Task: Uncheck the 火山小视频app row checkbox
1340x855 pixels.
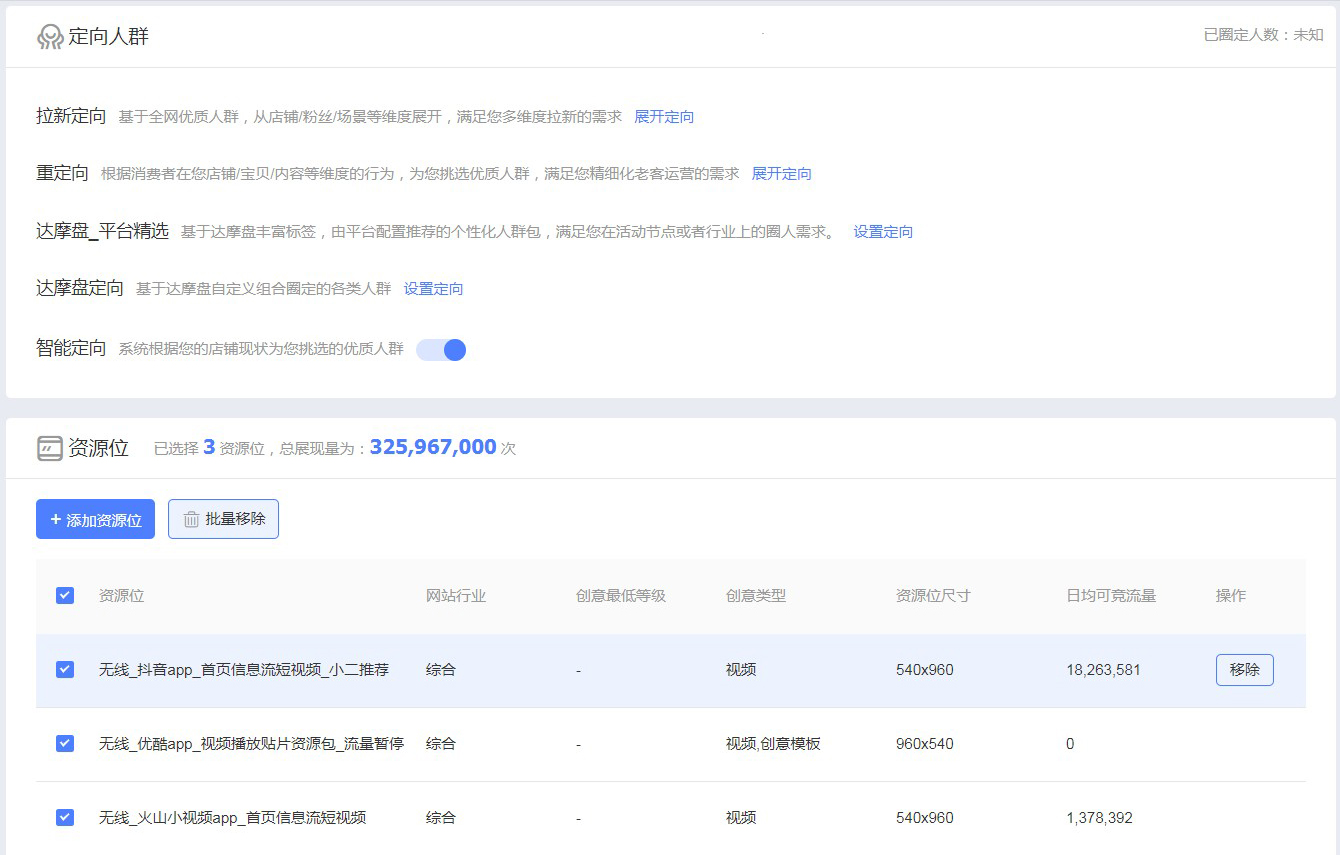Action: pos(65,817)
